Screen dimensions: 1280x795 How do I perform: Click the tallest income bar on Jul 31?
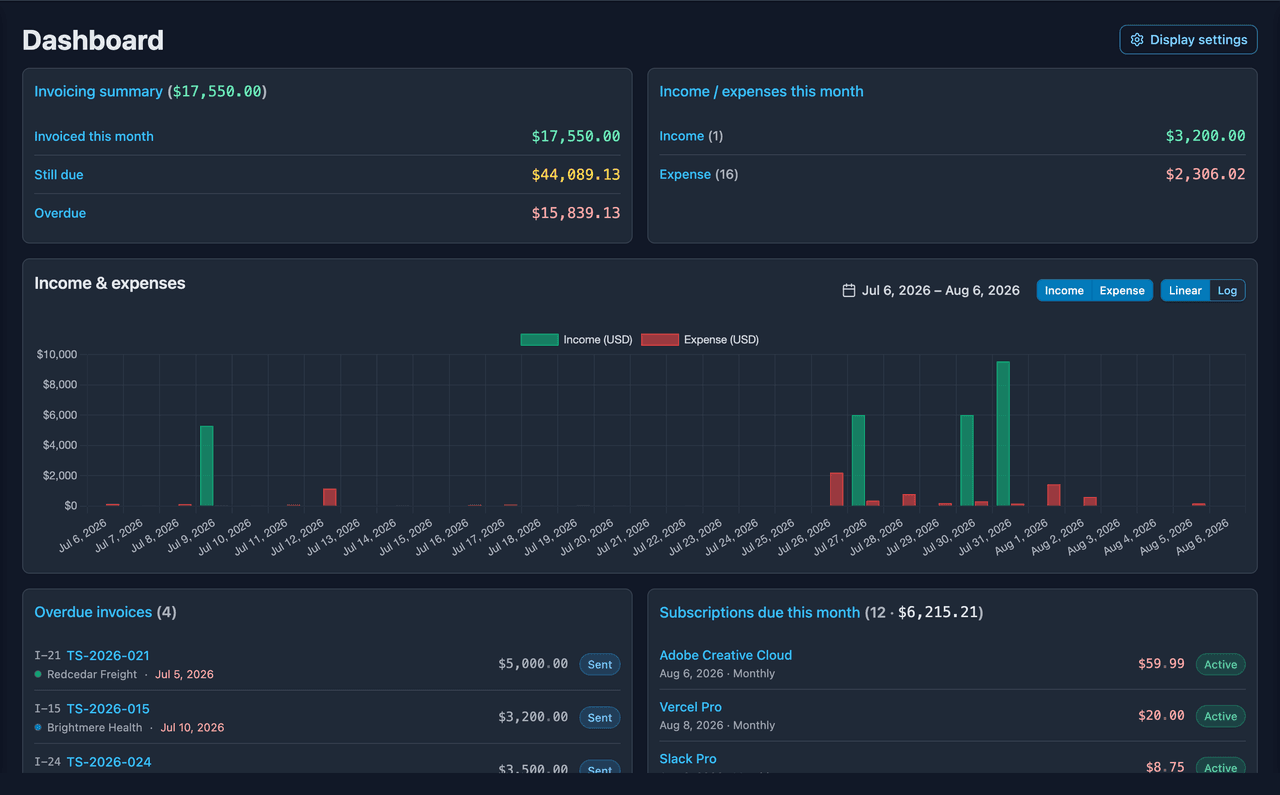pos(1003,434)
